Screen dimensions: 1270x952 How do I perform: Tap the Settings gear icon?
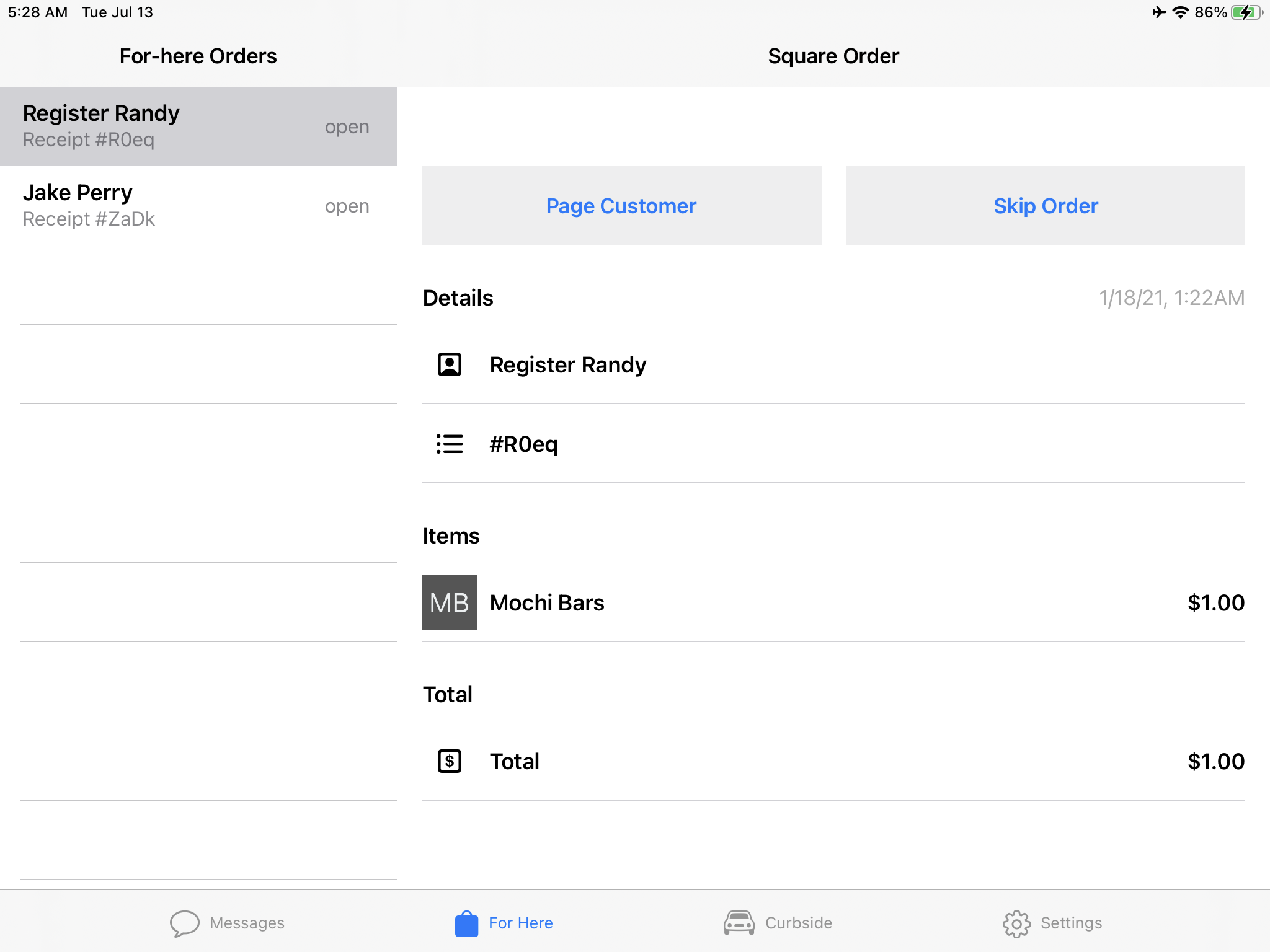pyautogui.click(x=1016, y=923)
